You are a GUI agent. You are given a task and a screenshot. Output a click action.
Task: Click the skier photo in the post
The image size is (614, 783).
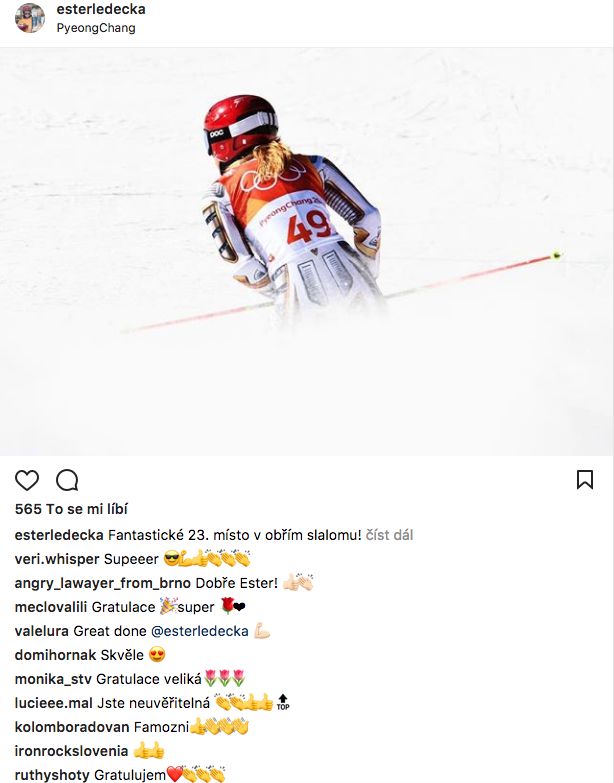[x=307, y=252]
